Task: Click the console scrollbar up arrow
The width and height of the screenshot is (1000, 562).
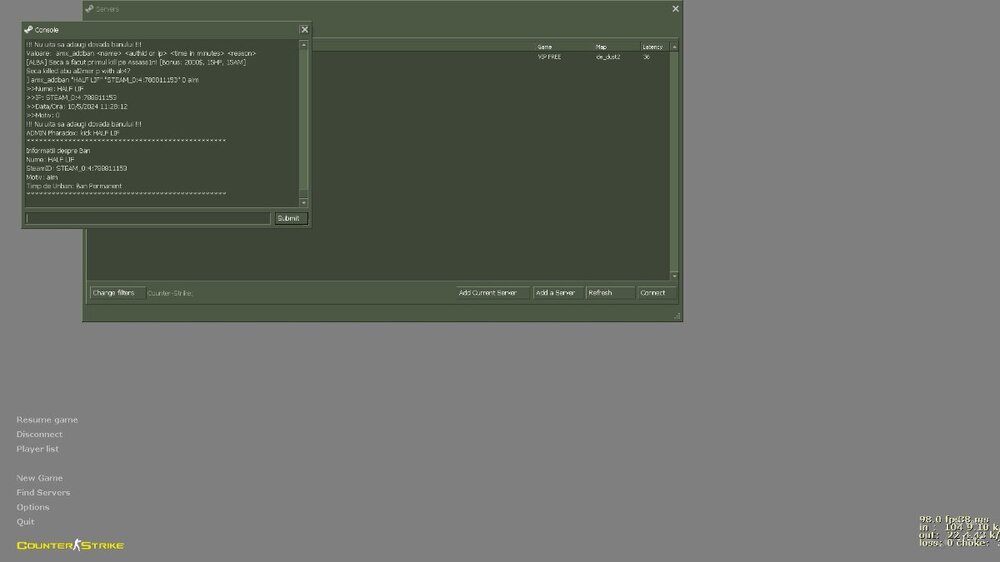Action: pos(304,44)
